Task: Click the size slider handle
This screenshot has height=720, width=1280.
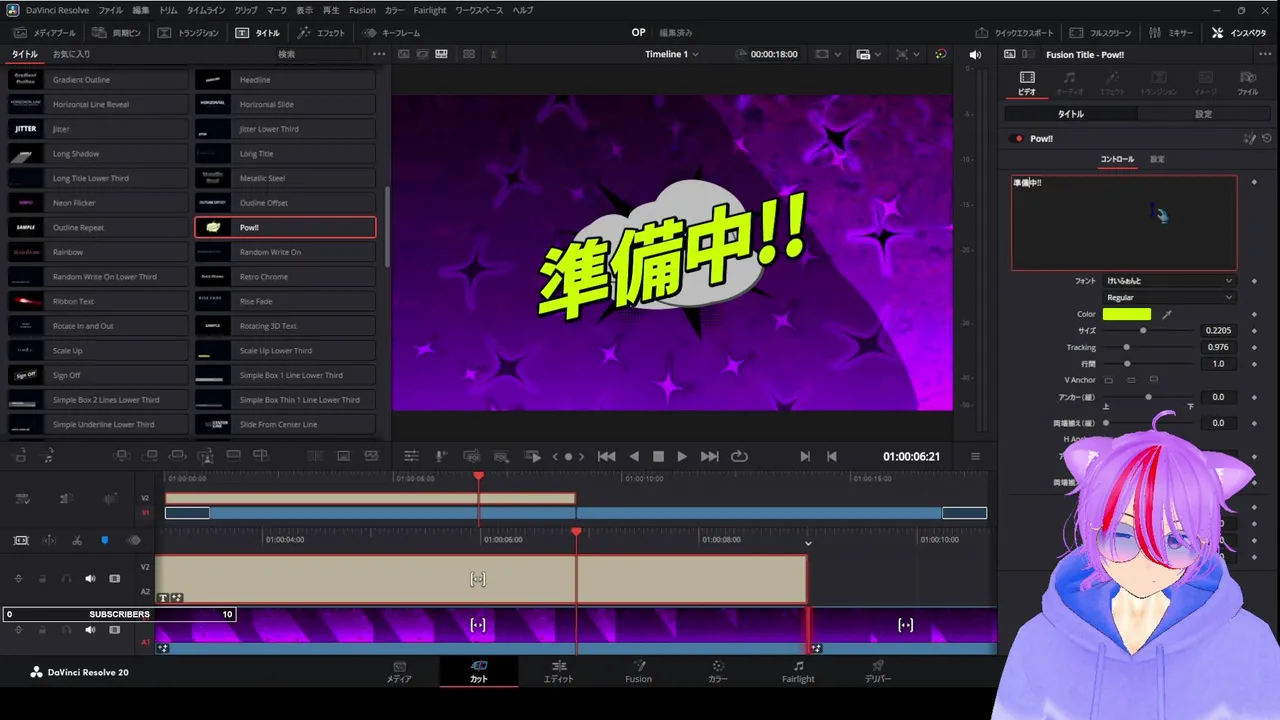Action: (x=1143, y=330)
